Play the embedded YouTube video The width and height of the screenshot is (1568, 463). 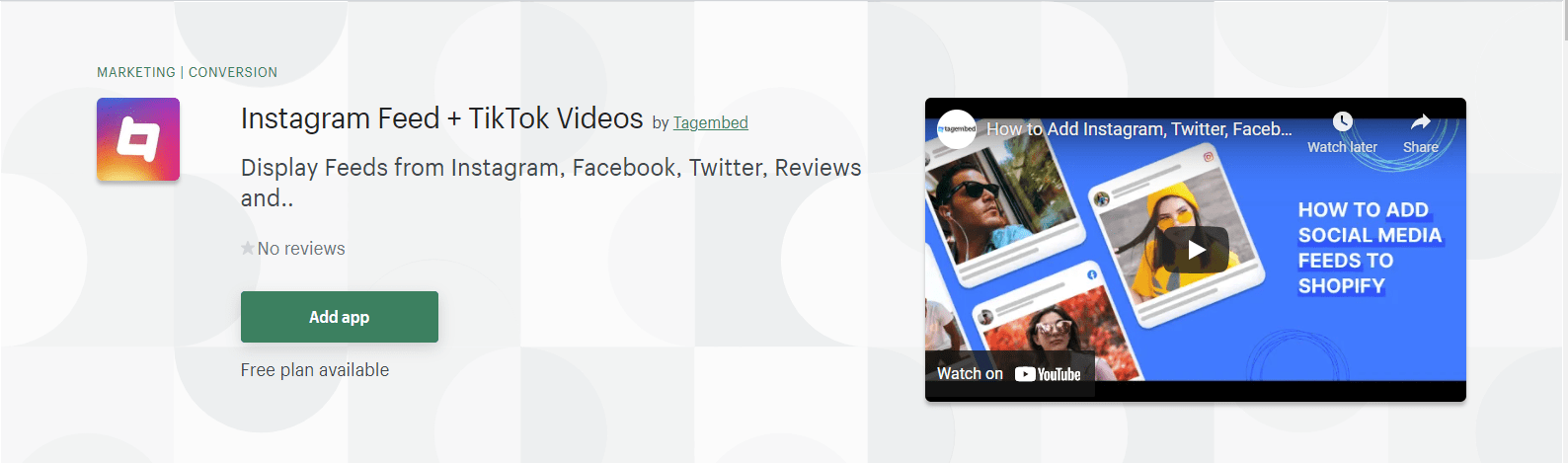coord(1196,250)
